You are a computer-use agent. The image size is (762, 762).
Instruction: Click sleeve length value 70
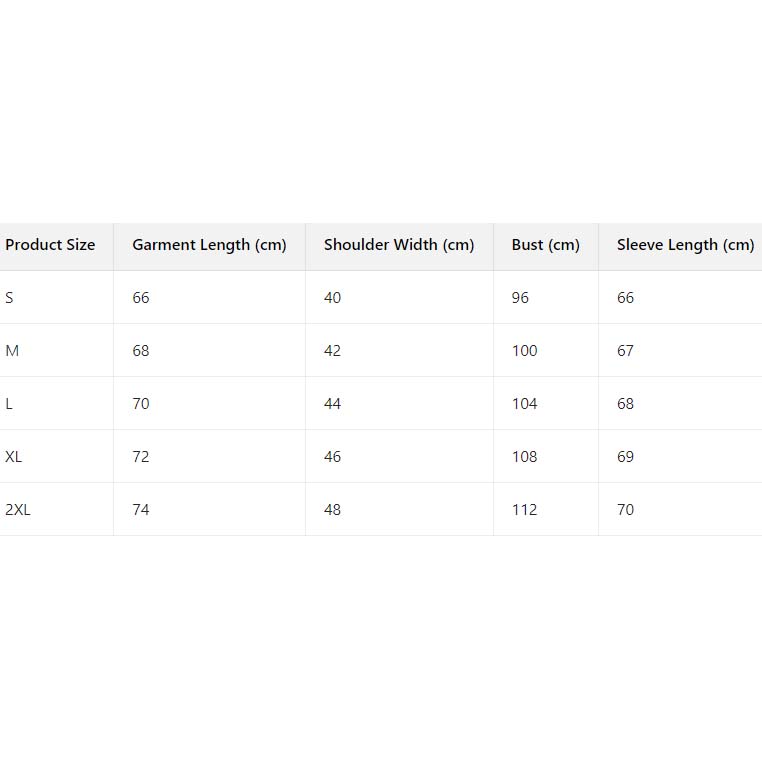click(625, 510)
